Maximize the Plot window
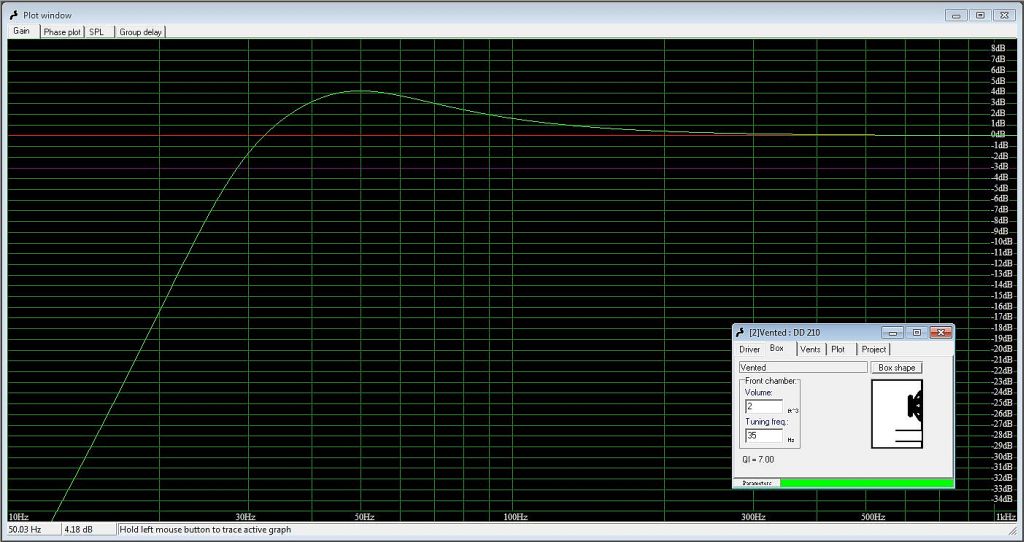This screenshot has height=542, width=1024. (980, 15)
